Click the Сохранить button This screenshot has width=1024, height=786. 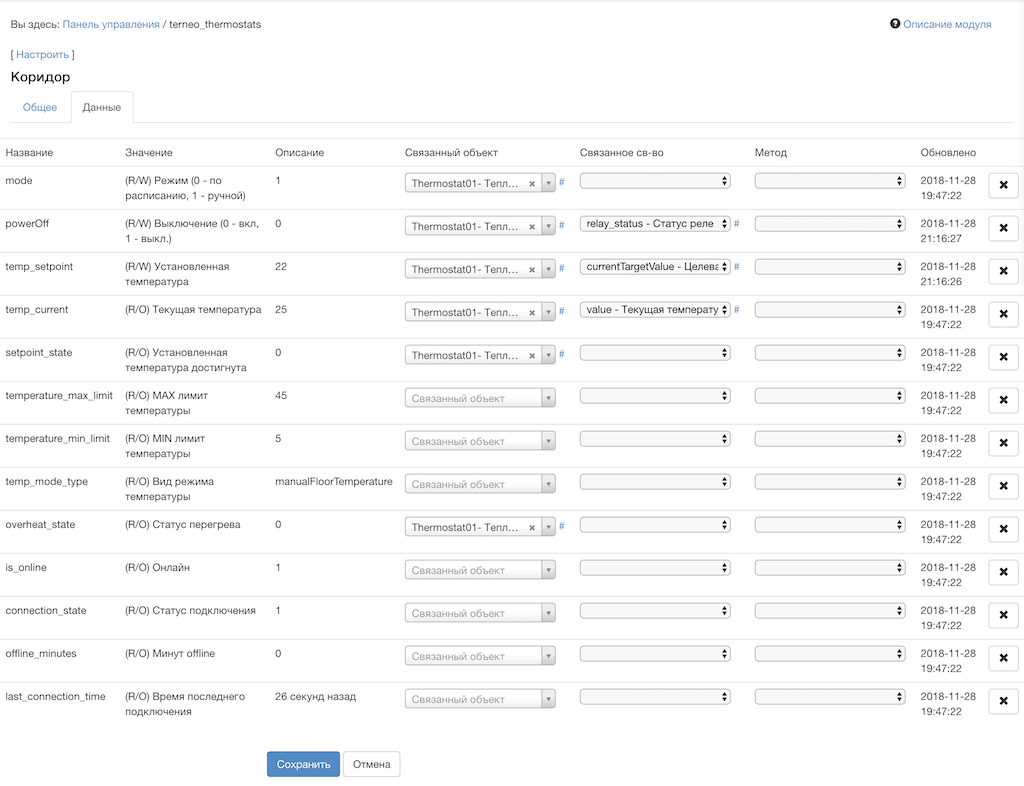(303, 764)
